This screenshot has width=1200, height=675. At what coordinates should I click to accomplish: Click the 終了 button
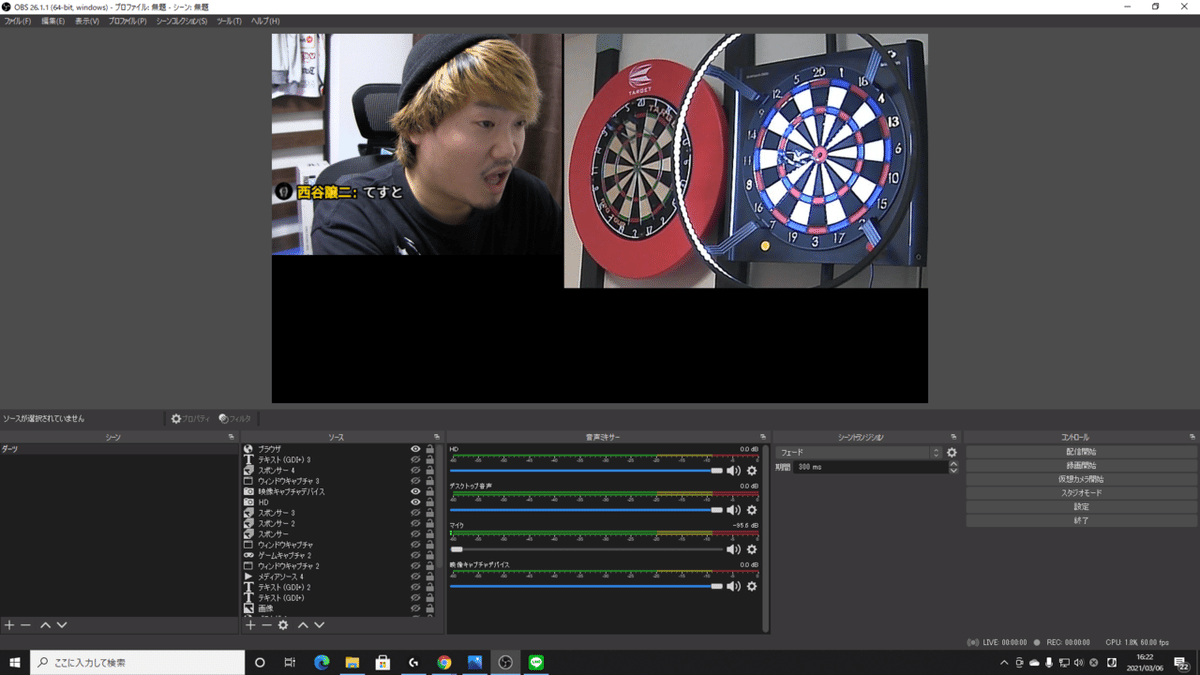tap(1081, 521)
